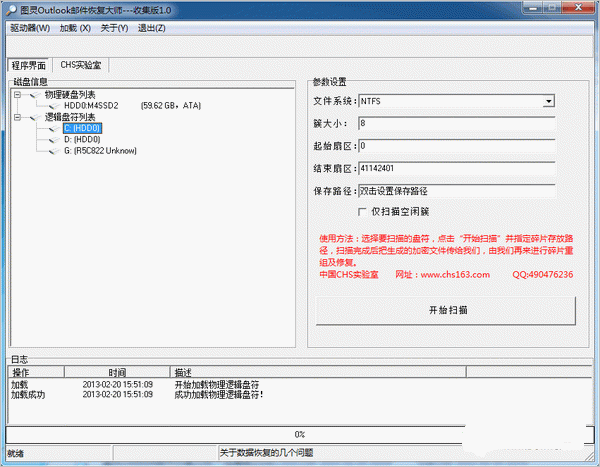Click the 描述 column header in log

318,372
